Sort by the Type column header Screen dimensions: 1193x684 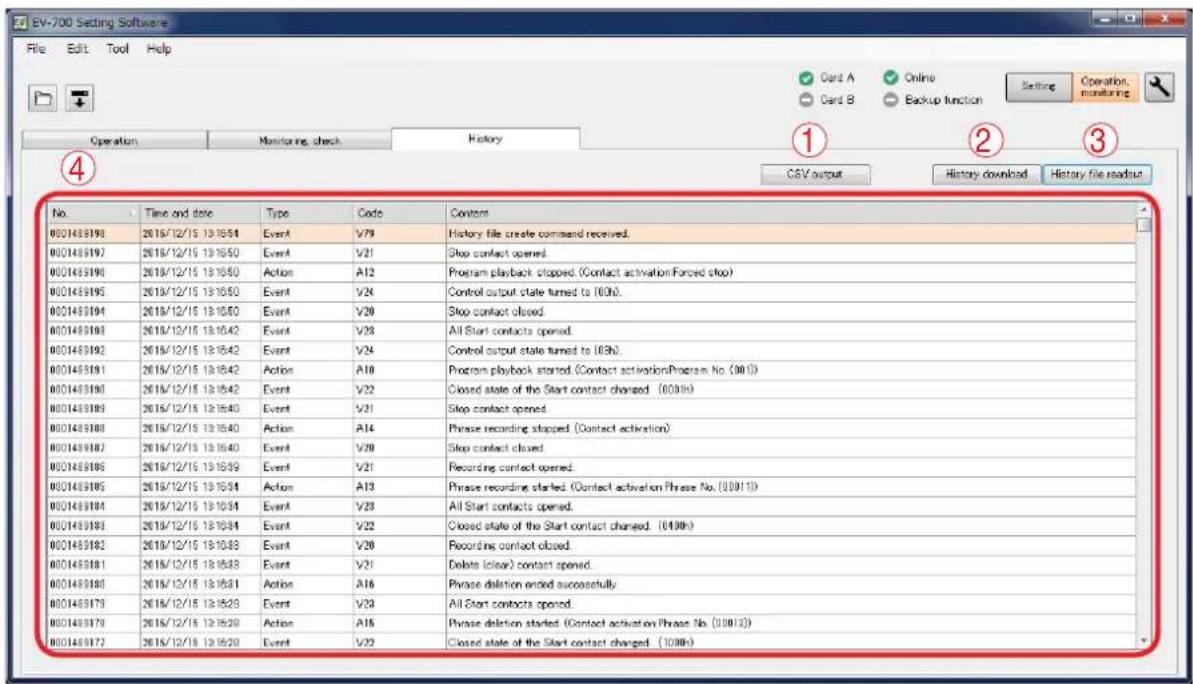pyautogui.click(x=307, y=213)
